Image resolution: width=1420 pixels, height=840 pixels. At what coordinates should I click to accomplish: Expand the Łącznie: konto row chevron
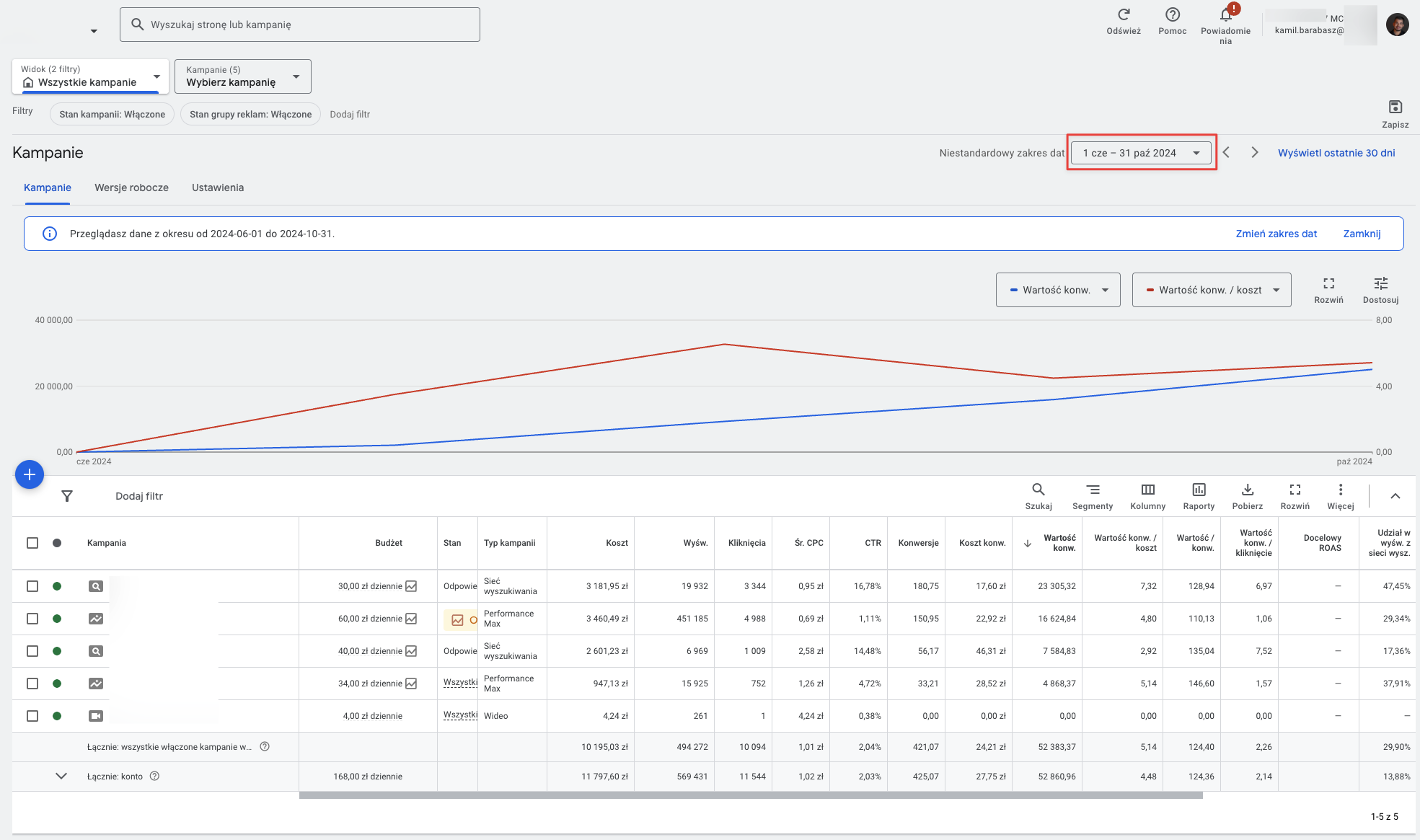61,776
